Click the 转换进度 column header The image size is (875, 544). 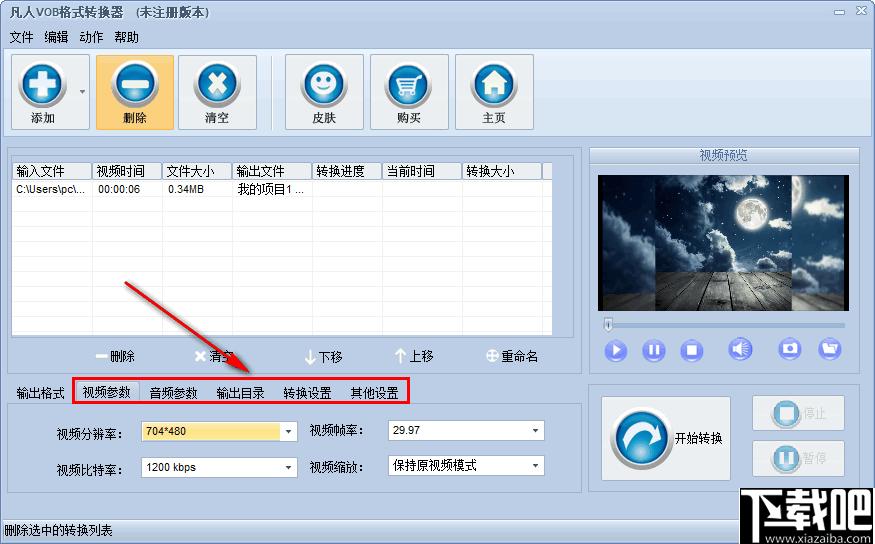pos(347,171)
